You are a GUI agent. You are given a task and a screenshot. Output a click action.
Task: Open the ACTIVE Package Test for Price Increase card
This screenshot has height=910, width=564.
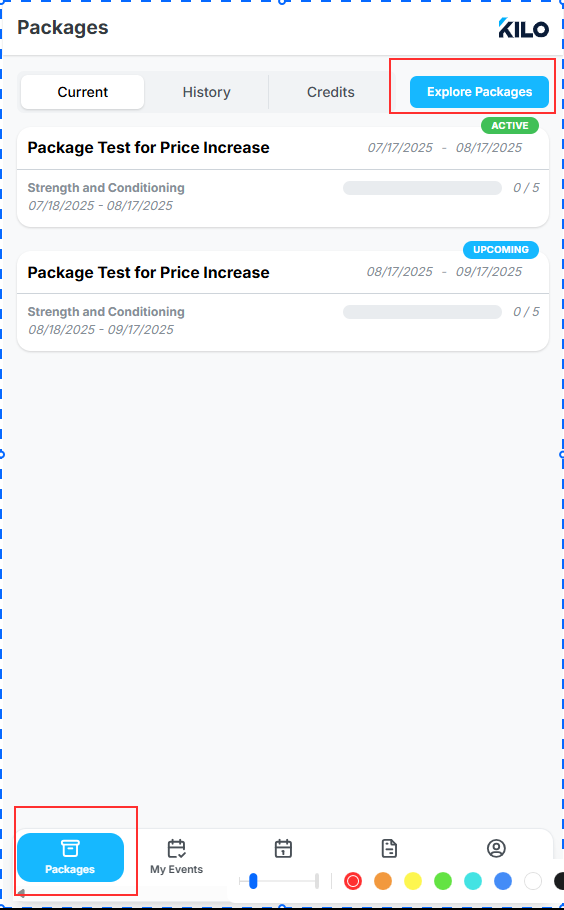click(x=283, y=177)
